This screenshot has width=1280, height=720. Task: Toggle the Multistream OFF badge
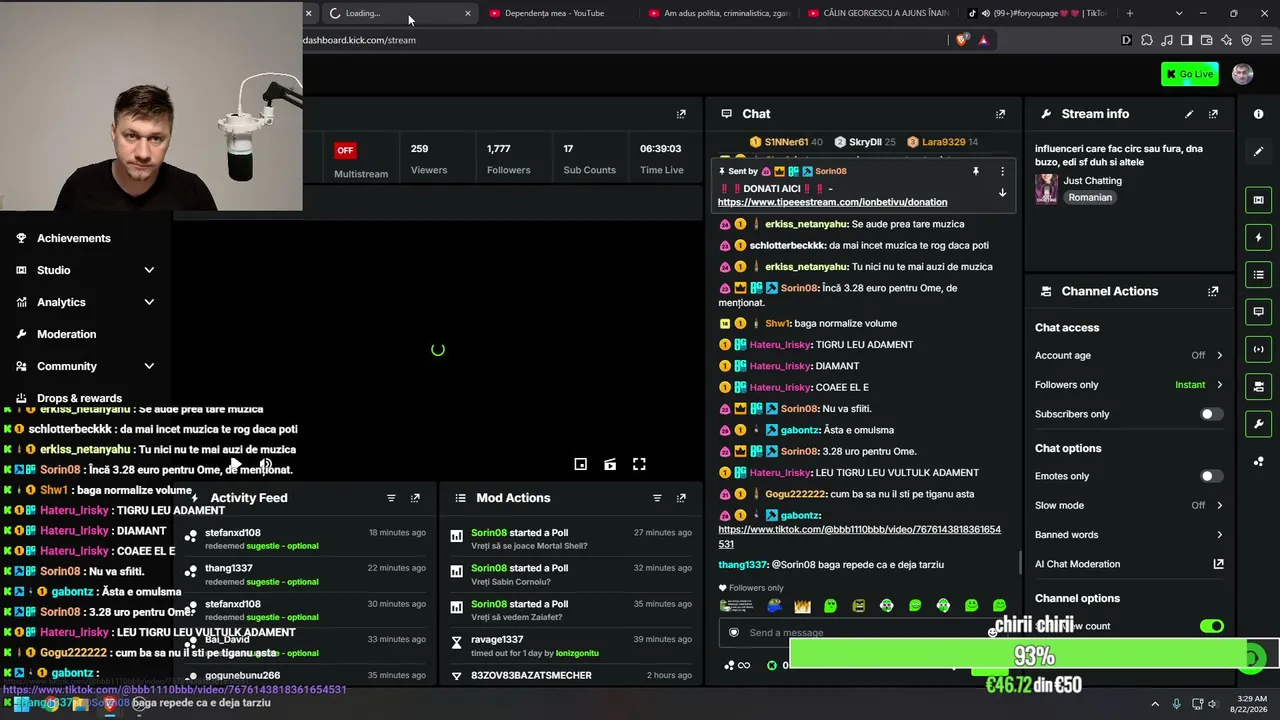pyautogui.click(x=345, y=150)
